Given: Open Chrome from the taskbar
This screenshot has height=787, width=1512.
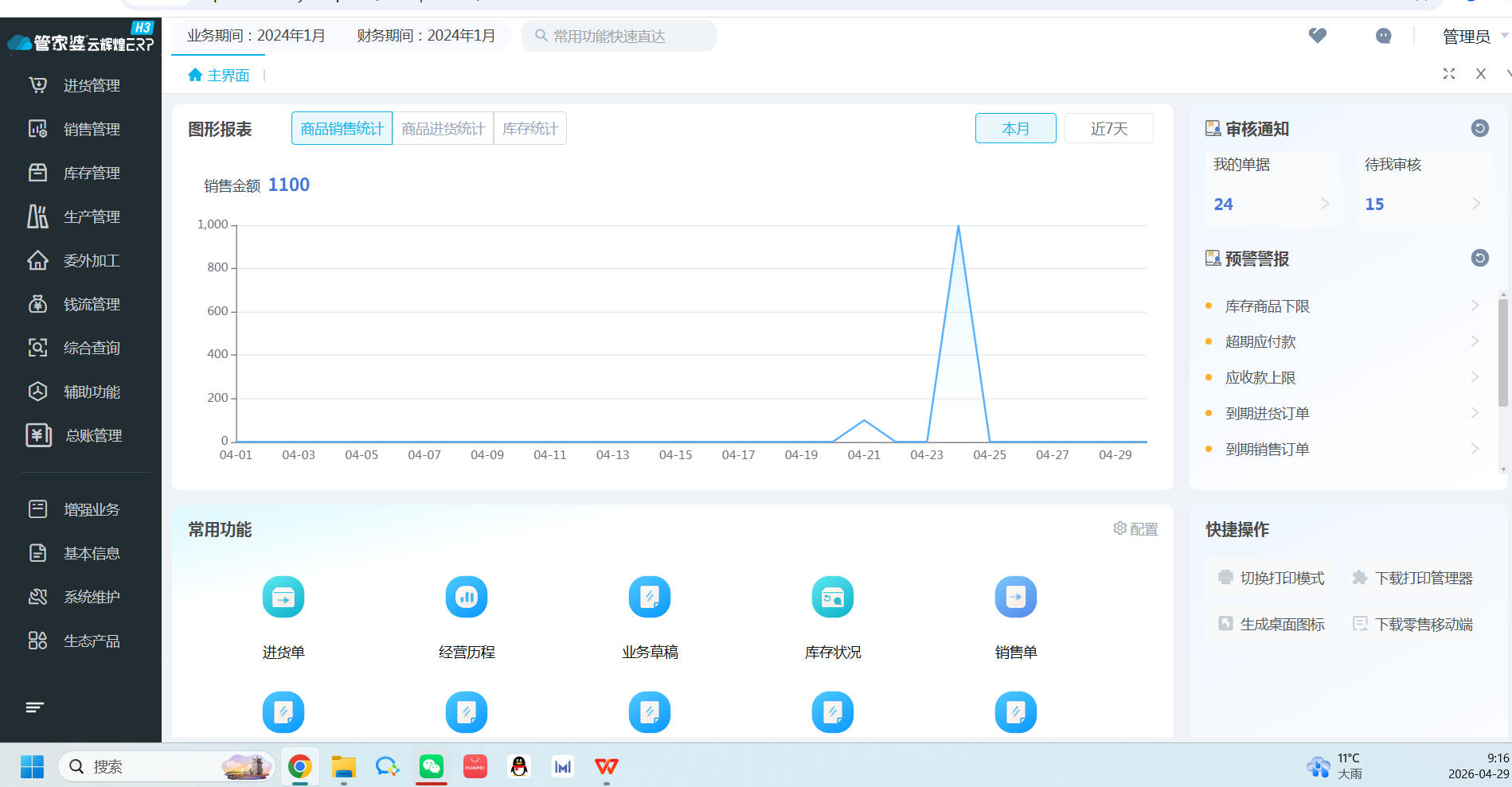Looking at the screenshot, I should [x=300, y=766].
